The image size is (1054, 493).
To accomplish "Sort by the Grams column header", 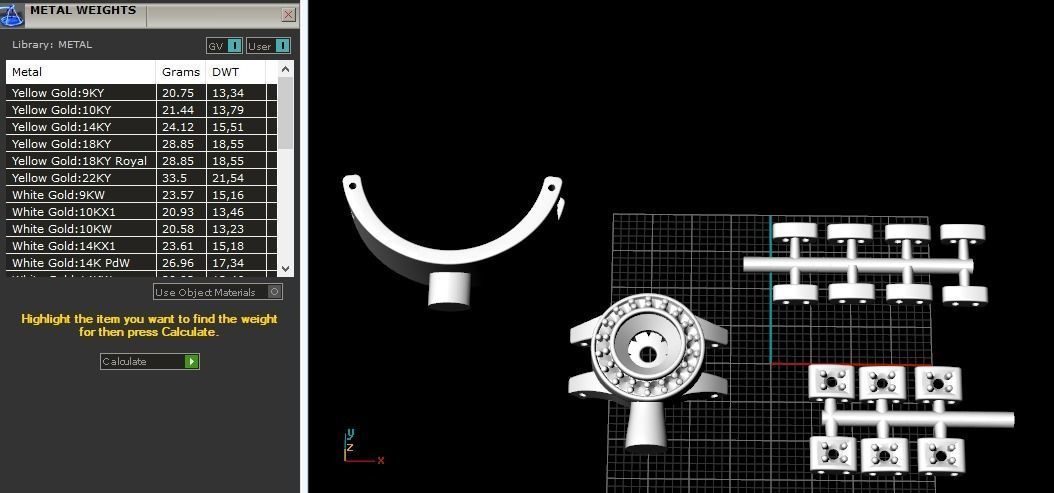I will pyautogui.click(x=181, y=72).
